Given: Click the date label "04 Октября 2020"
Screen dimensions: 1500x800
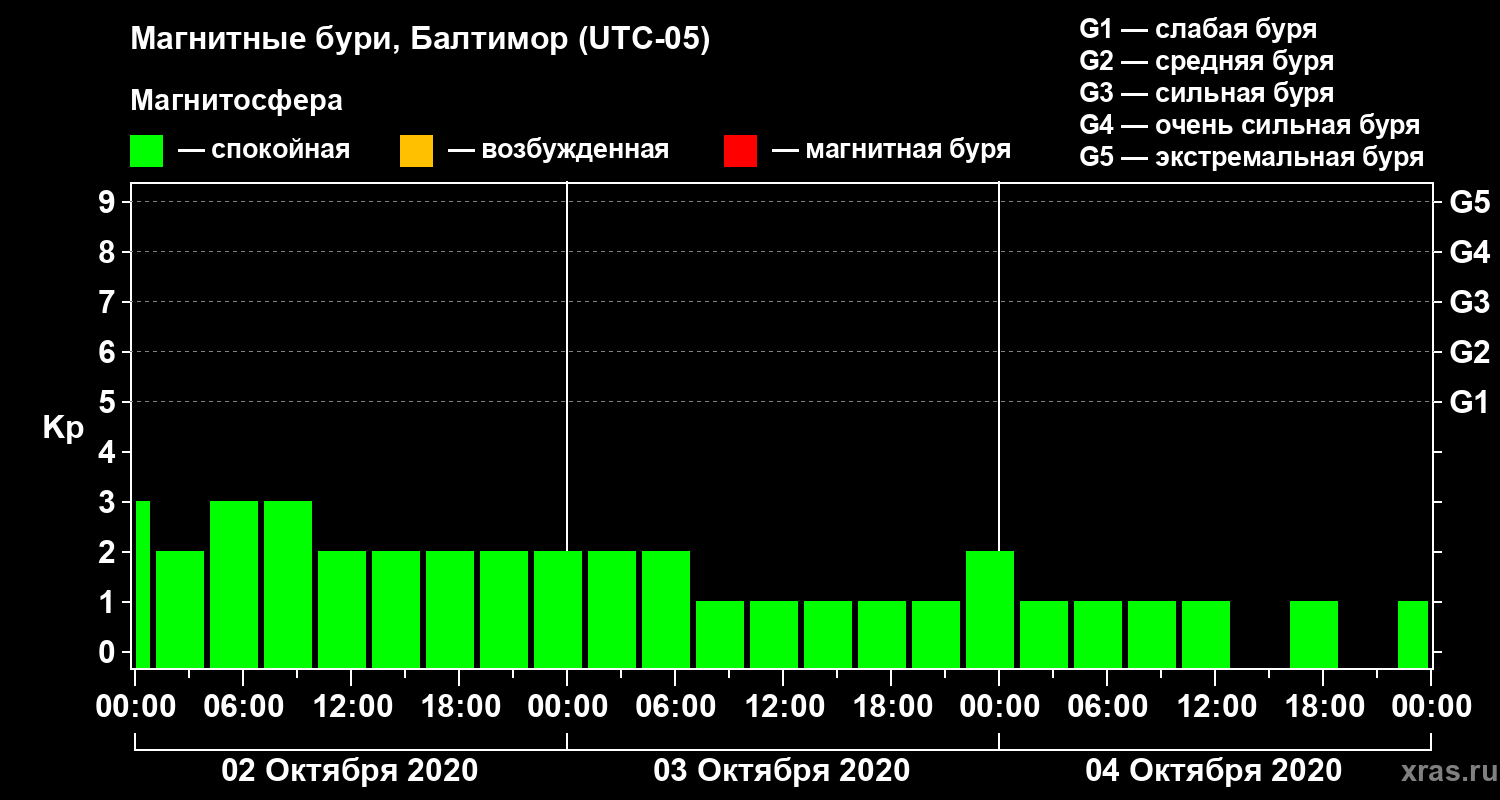Looking at the screenshot, I should 1214,771.
